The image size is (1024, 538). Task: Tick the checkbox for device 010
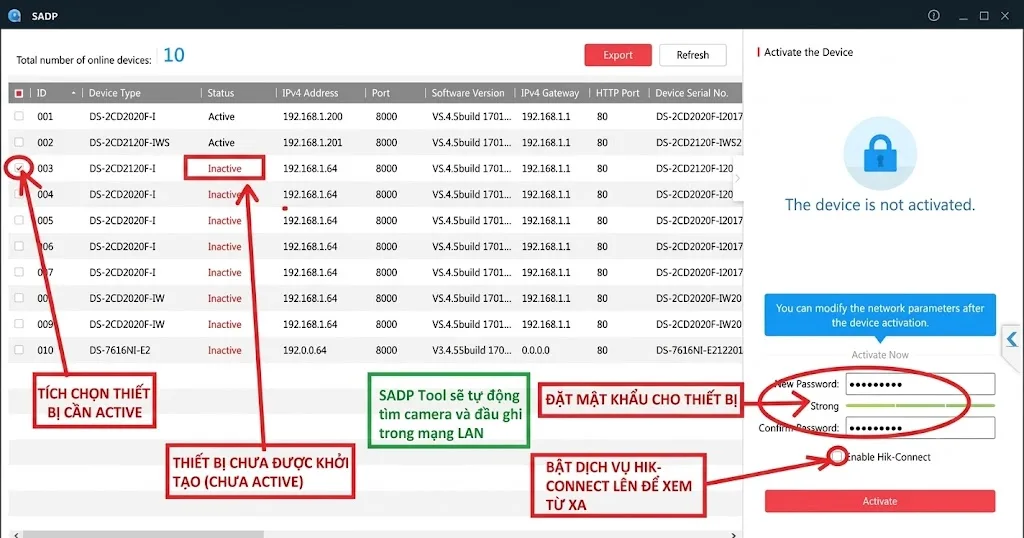click(19, 350)
